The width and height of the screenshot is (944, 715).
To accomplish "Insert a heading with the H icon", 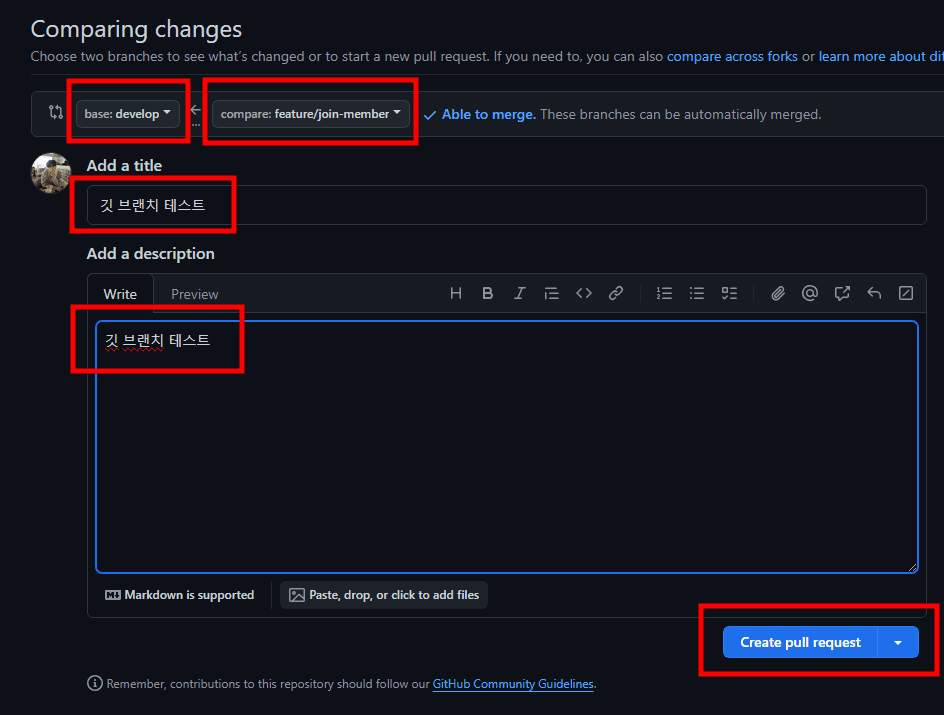I will (x=456, y=293).
